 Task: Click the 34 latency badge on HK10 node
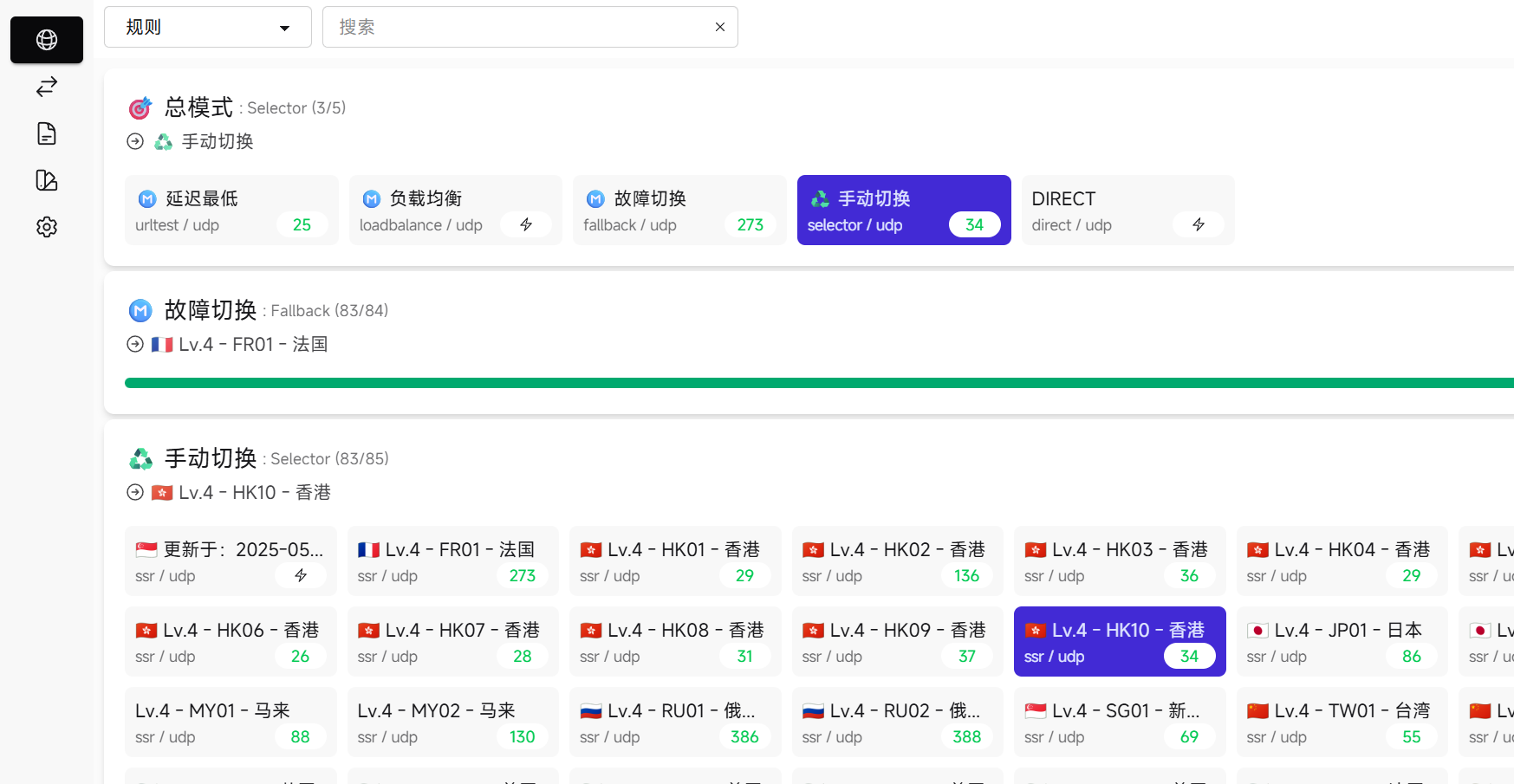[x=1188, y=657]
